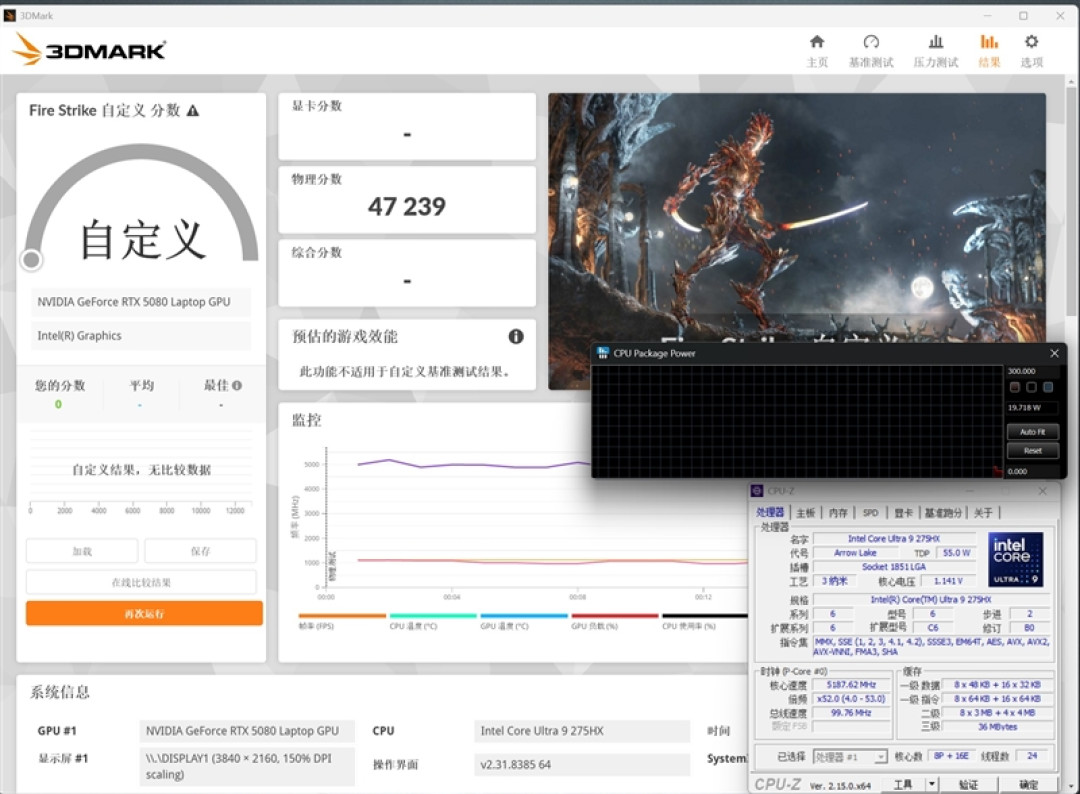1080x794 pixels.
Task: Click Reset in CPU Package Power
Action: [1032, 450]
